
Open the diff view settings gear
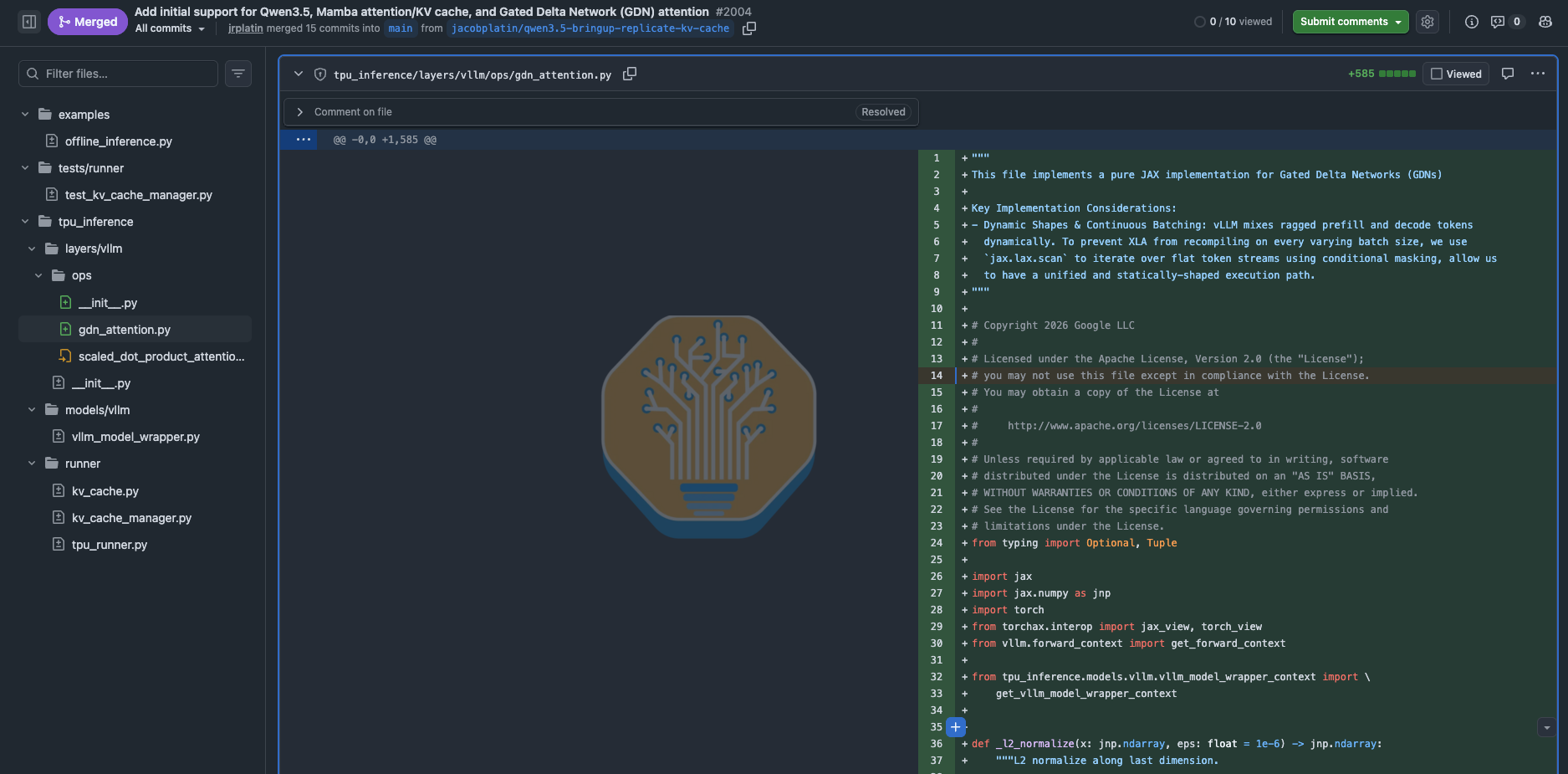[x=1428, y=22]
